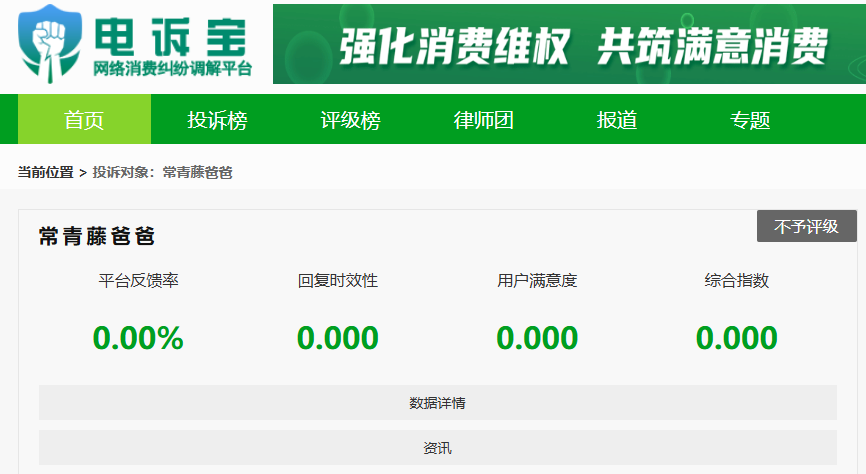Click the 不予评级 badge button
Screen dimensions: 866x474
pos(806,226)
